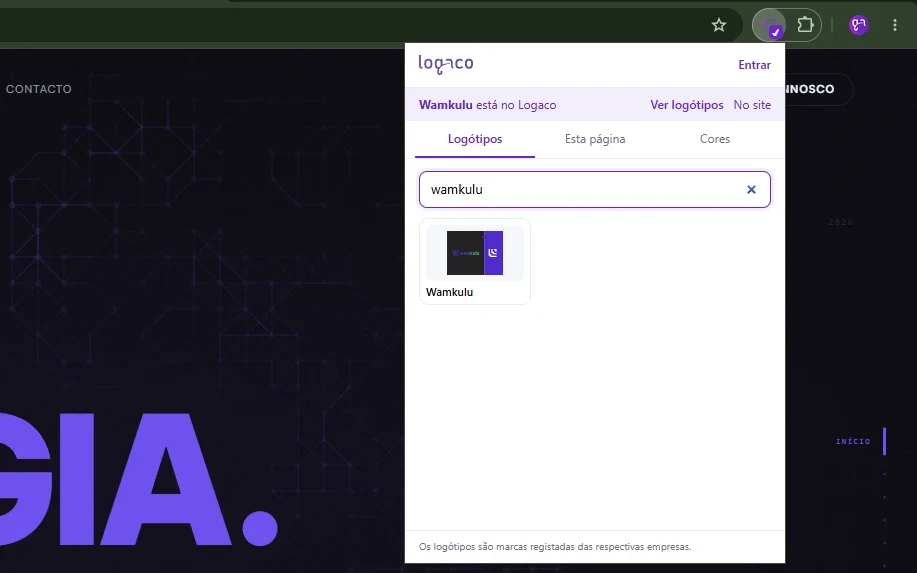
Task: Switch to the Cores tab
Action: (715, 139)
